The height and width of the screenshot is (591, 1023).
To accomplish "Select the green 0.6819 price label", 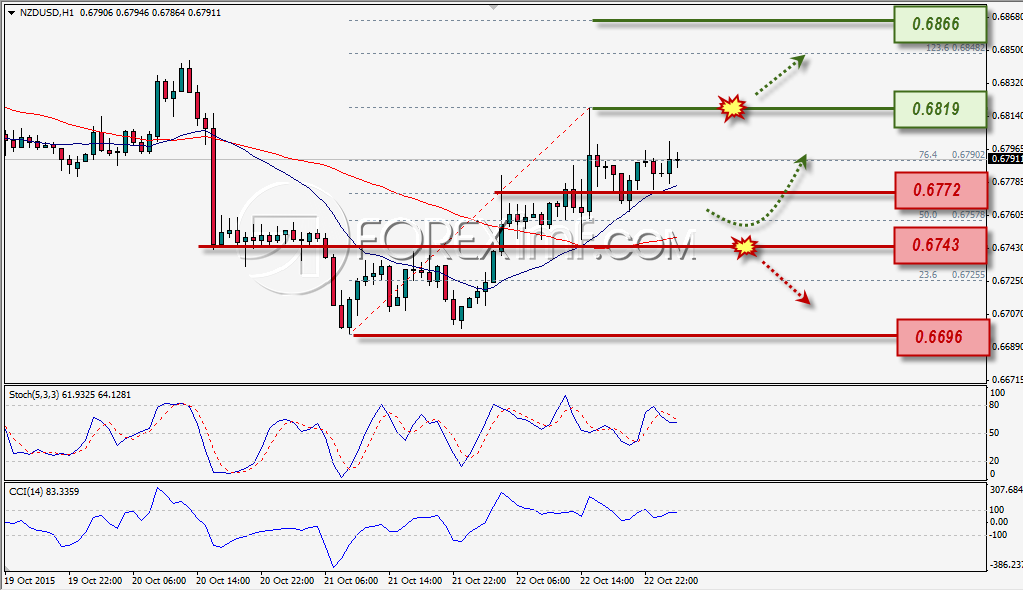I will 939,109.
